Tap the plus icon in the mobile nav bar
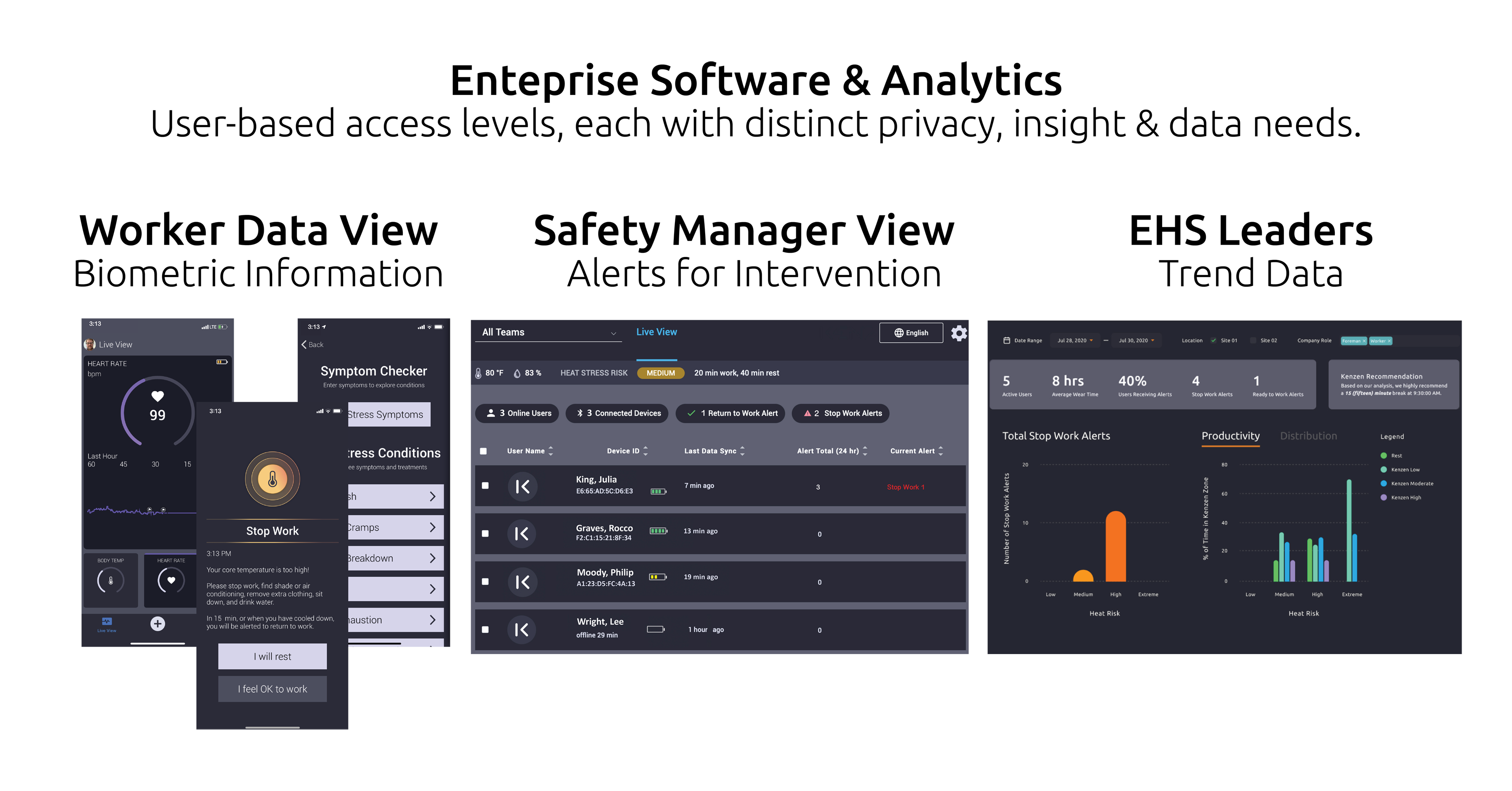The image size is (1512, 791). pyautogui.click(x=157, y=624)
